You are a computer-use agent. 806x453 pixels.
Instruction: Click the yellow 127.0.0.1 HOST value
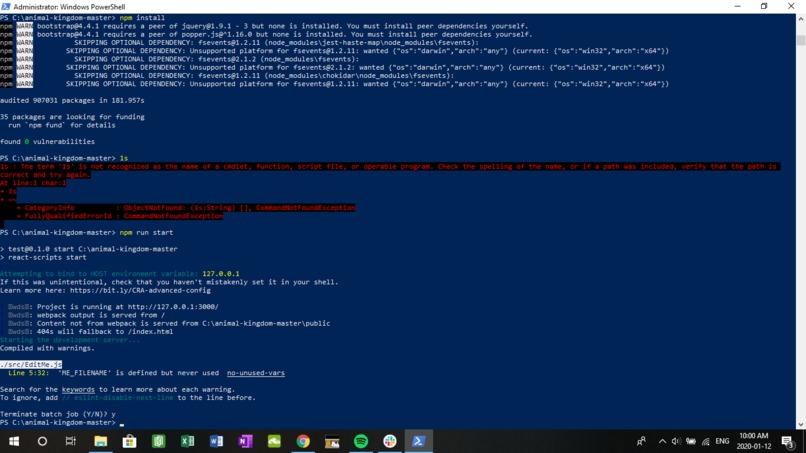[x=221, y=274]
